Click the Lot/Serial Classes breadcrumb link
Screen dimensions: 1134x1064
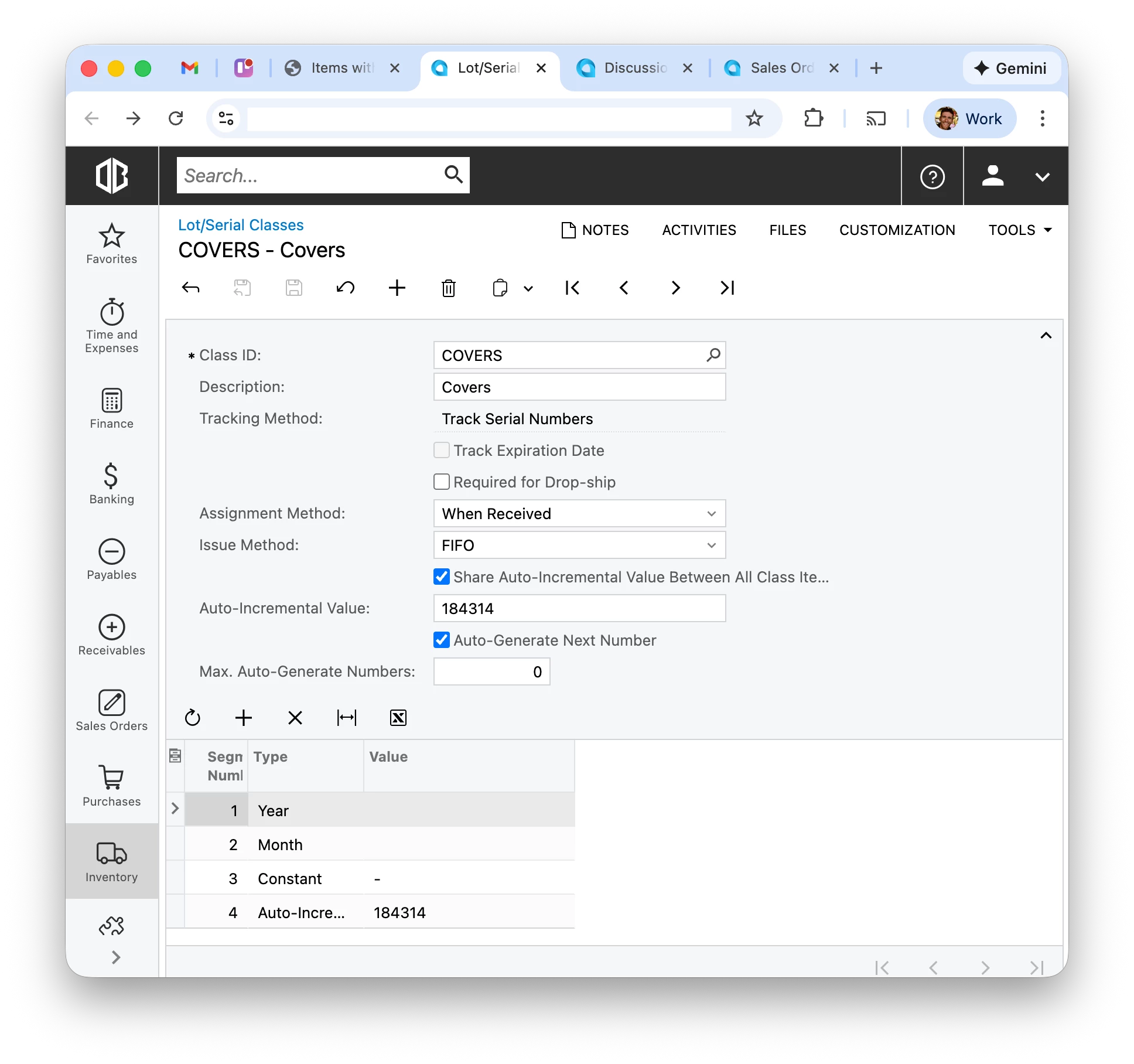(241, 225)
